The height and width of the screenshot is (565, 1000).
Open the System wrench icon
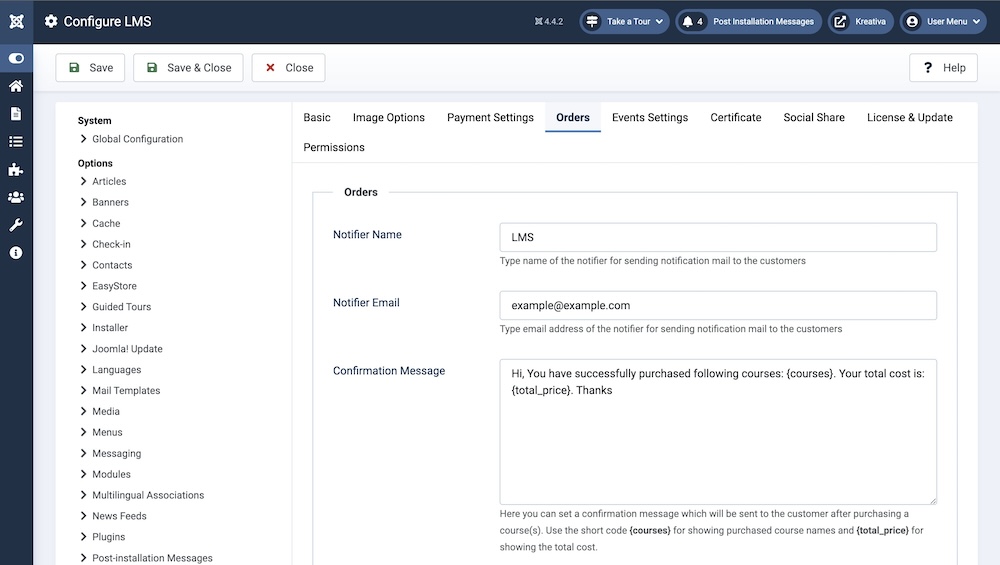[16, 225]
